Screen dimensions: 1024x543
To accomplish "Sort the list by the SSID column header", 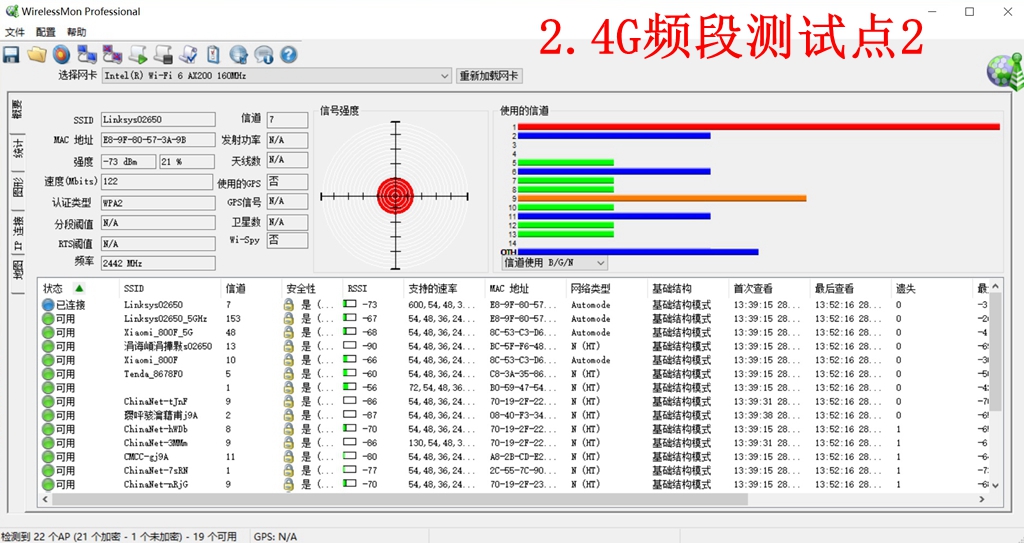I will [134, 288].
